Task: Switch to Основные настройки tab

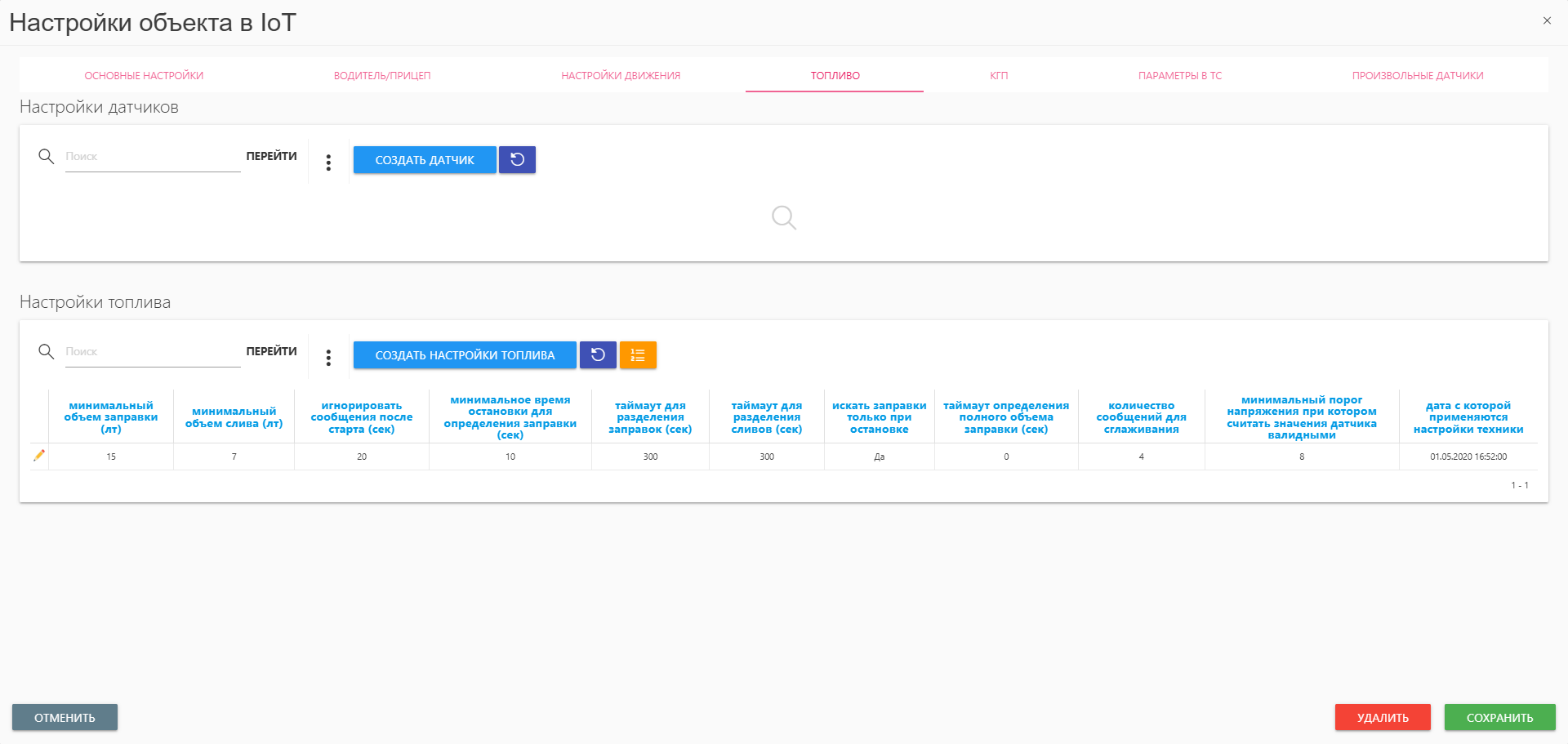Action: tap(144, 76)
